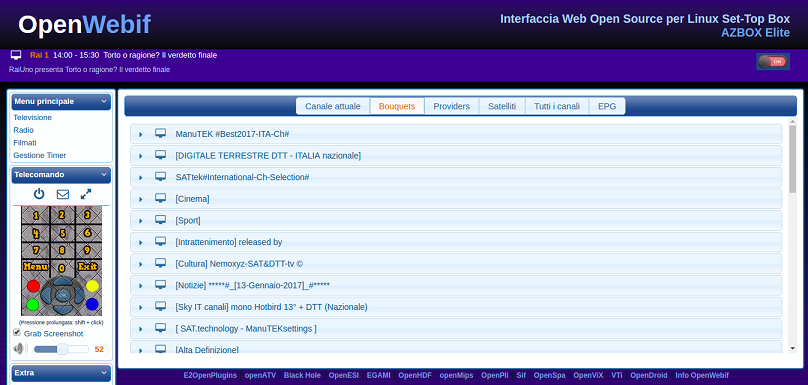This screenshot has width=808, height=385.
Task: Click the Black Hole footer link
Action: [x=302, y=375]
